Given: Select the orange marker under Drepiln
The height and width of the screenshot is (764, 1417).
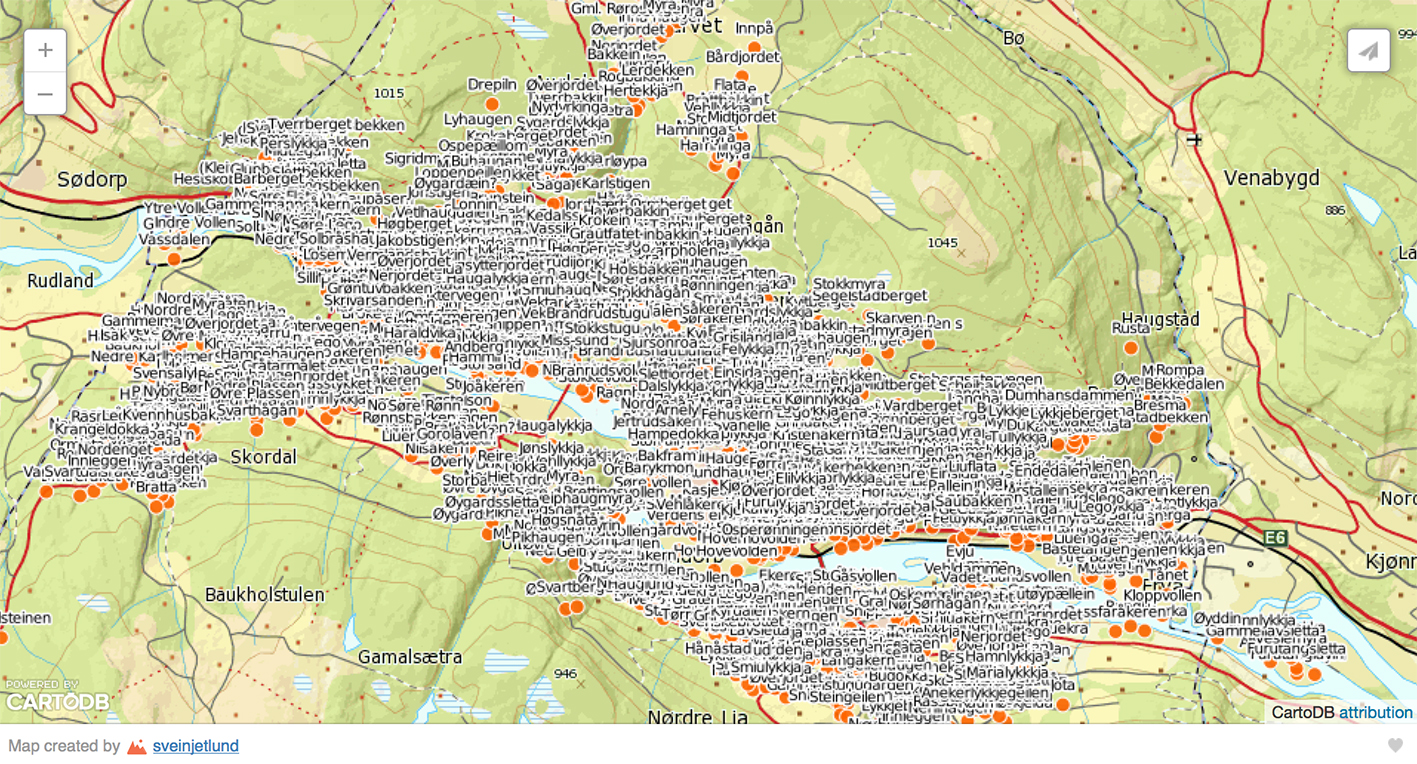Looking at the screenshot, I should pyautogui.click(x=492, y=104).
